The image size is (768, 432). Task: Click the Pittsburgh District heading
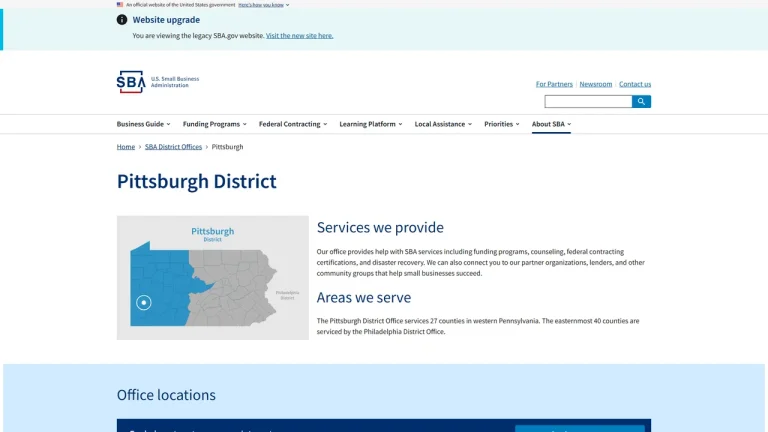pyautogui.click(x=196, y=181)
